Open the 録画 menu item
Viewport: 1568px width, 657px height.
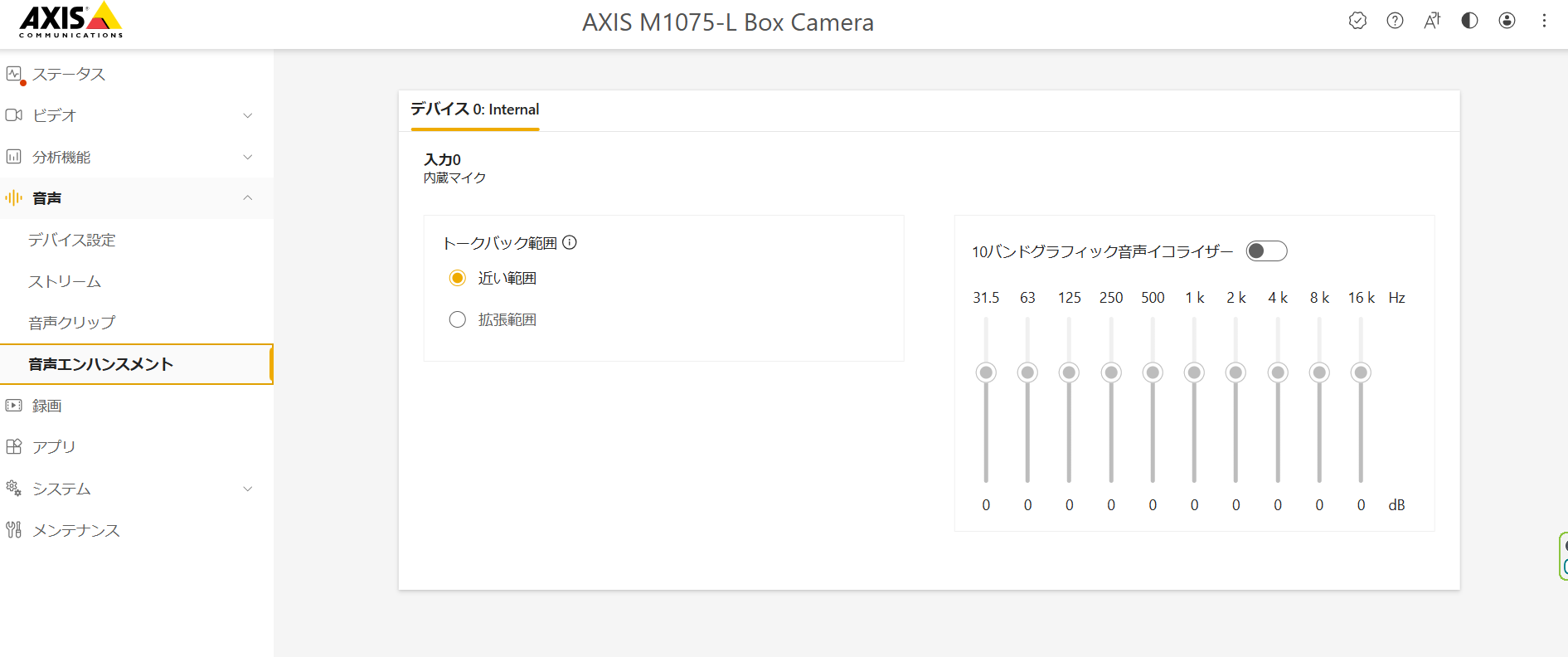click(x=137, y=406)
